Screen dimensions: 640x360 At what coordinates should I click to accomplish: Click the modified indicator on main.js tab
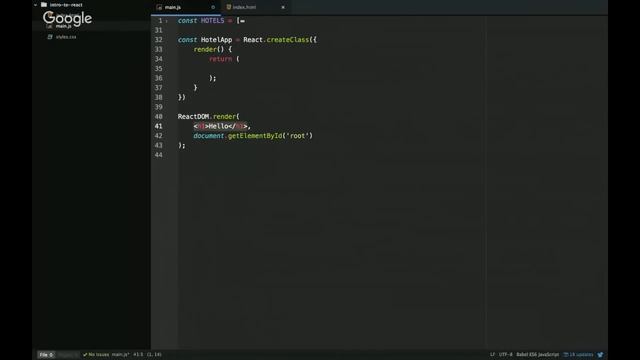click(x=213, y=7)
